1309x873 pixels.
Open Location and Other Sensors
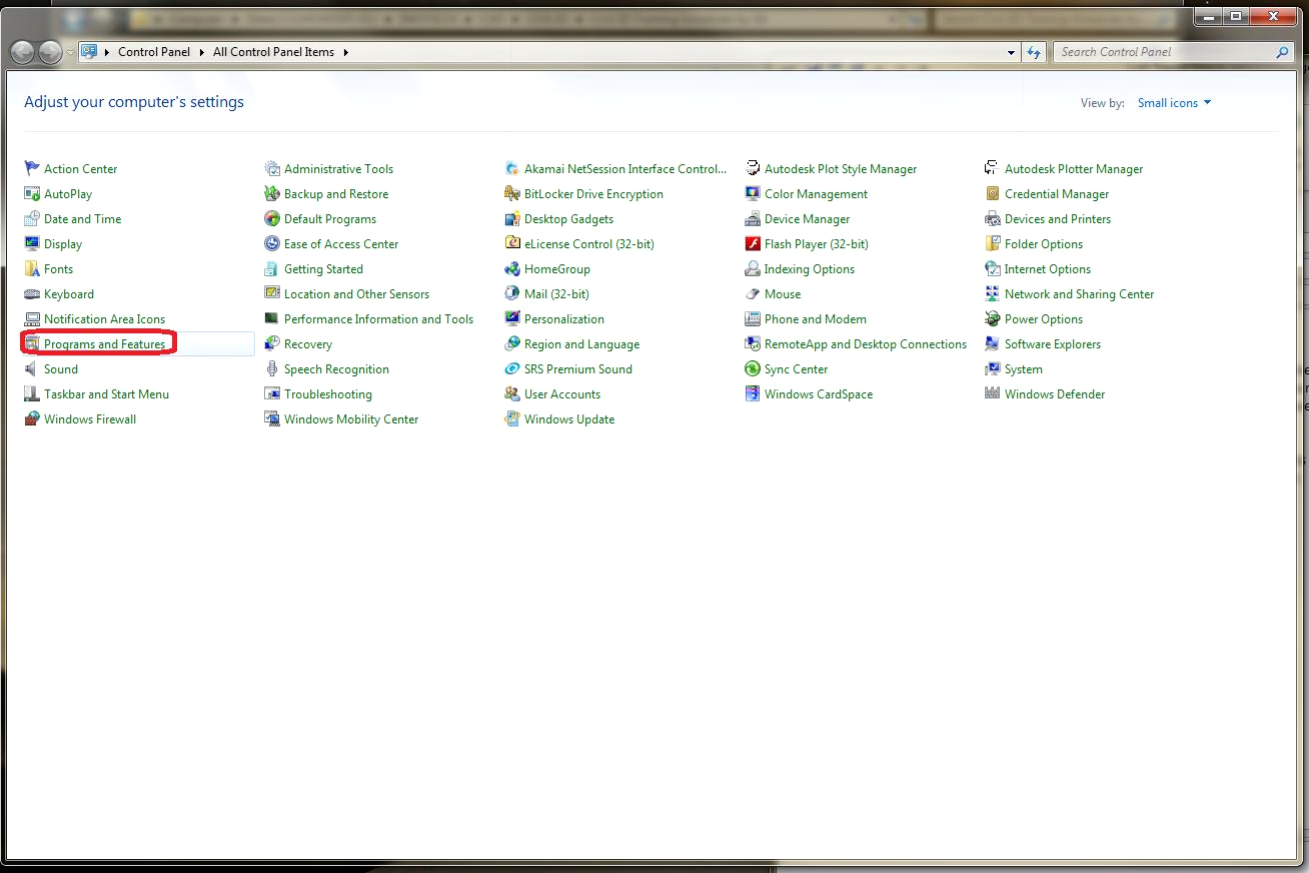point(356,294)
